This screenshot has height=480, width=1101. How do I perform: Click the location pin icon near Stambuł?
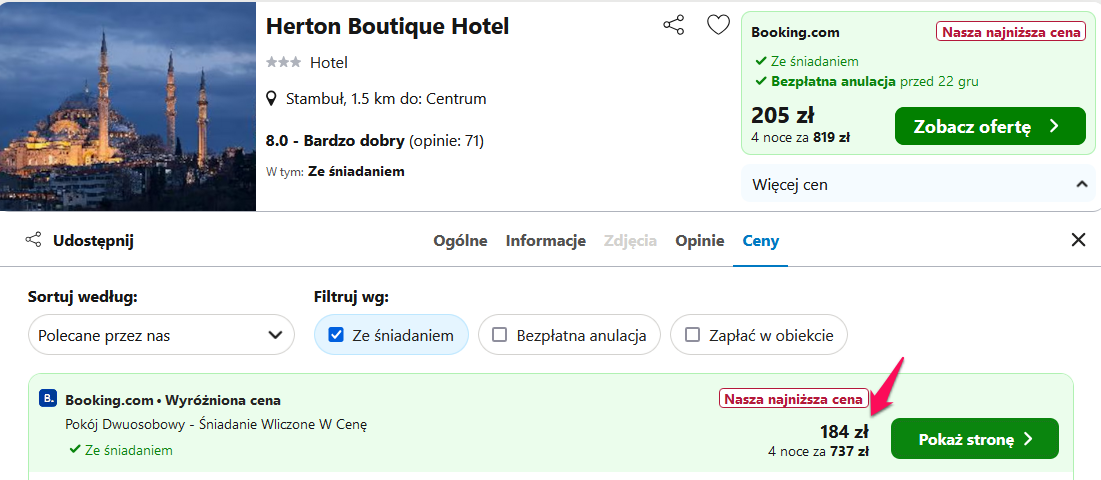272,98
